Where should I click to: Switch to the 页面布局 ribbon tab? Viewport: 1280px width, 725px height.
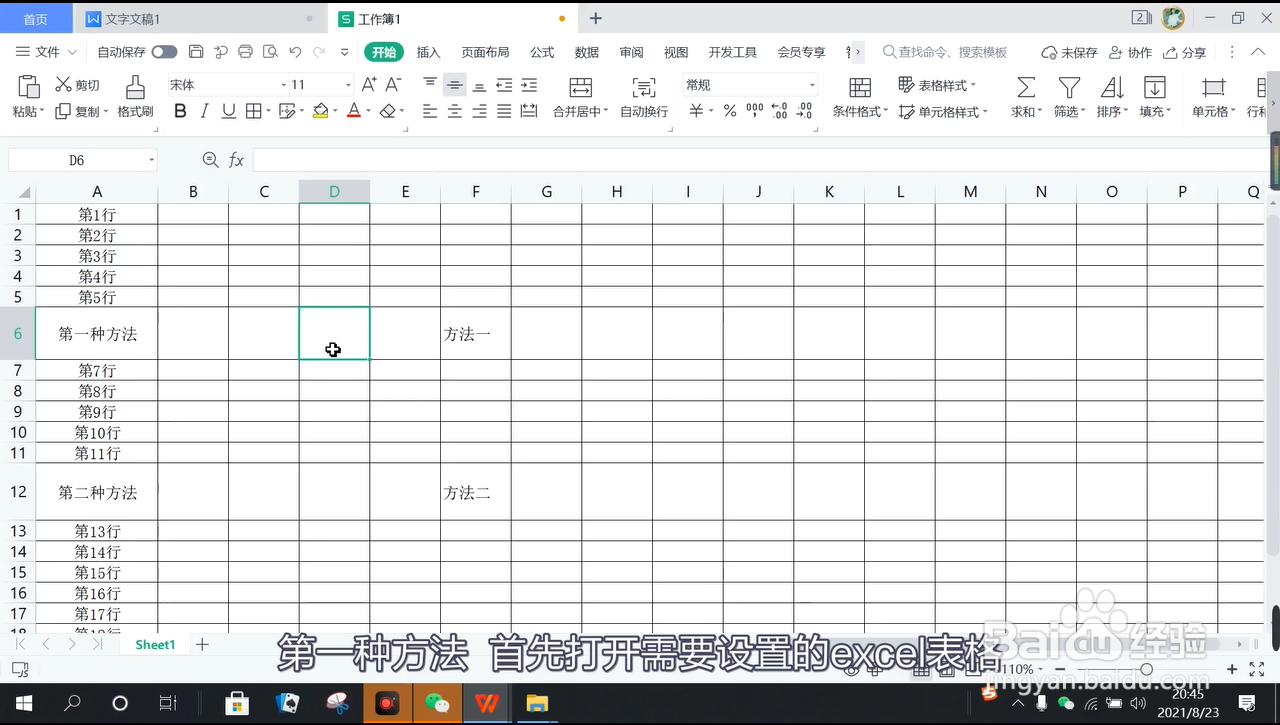pyautogui.click(x=485, y=52)
